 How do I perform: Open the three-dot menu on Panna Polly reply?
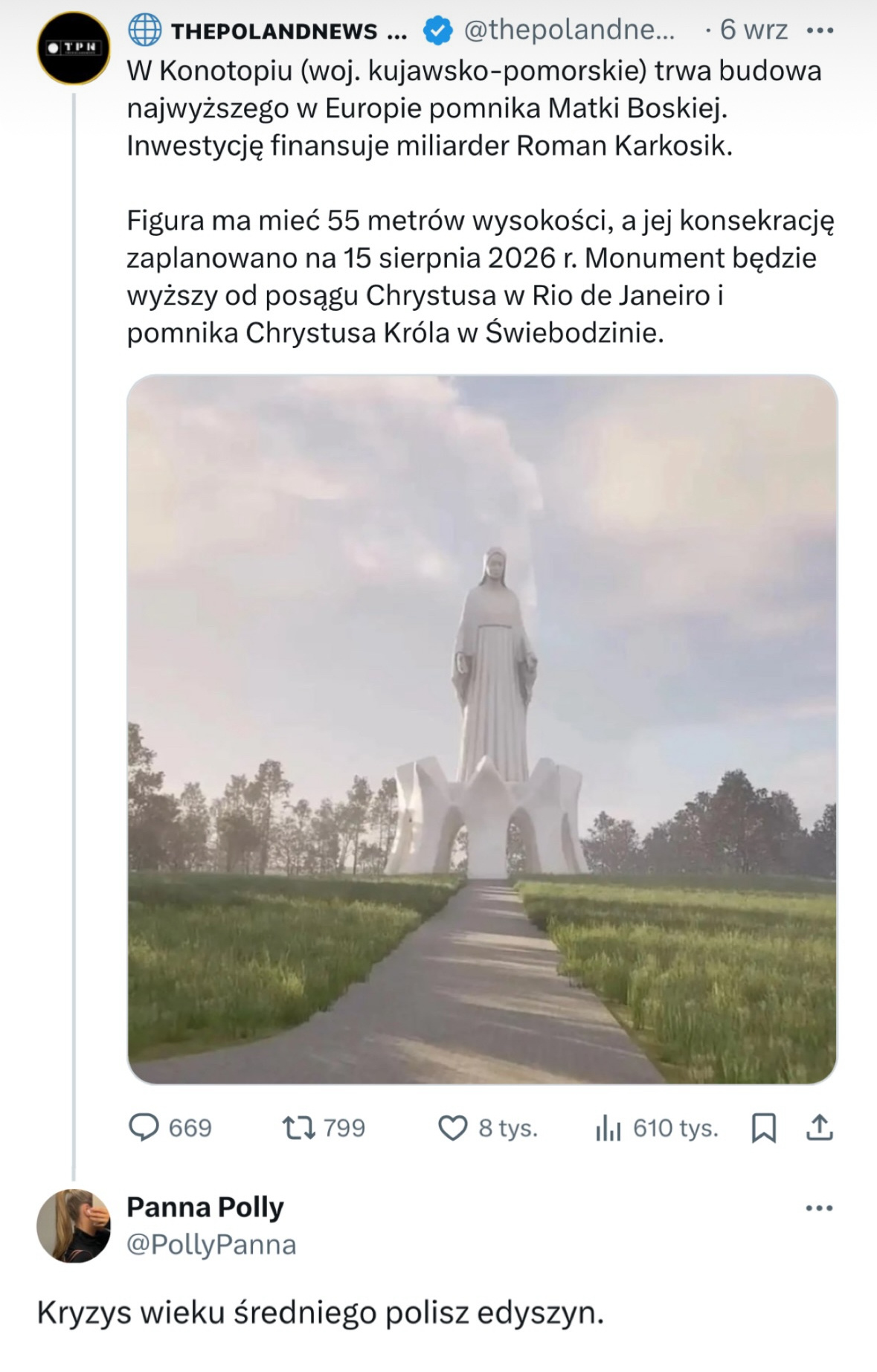tap(819, 1208)
